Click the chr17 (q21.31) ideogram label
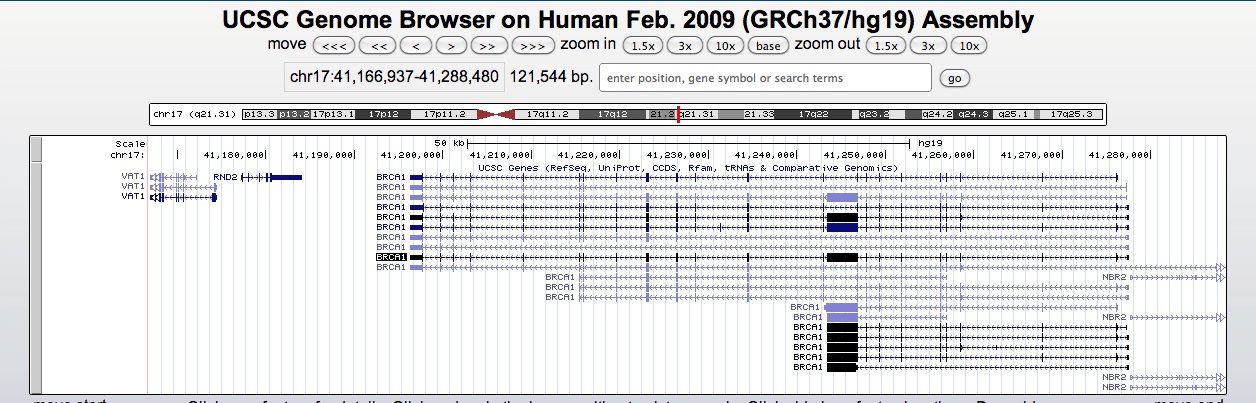Viewport: 1256px width, 403px height. (x=194, y=115)
